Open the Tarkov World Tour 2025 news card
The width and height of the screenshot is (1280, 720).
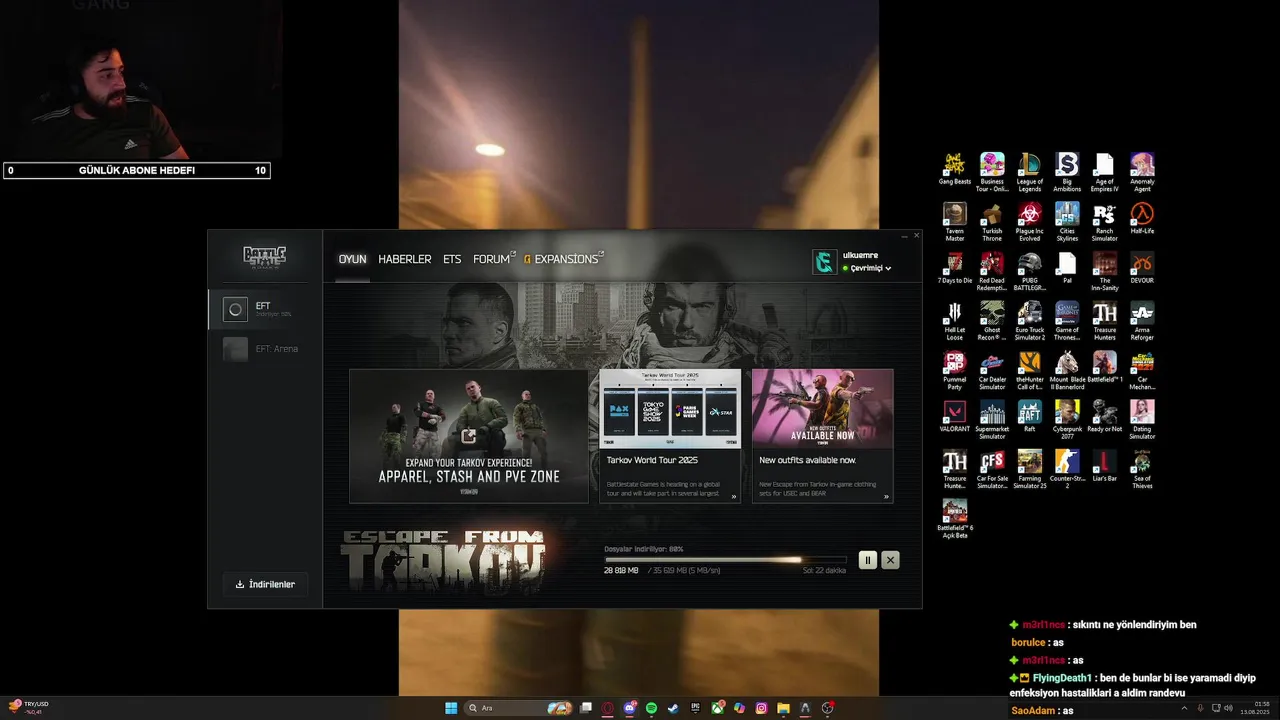point(670,436)
